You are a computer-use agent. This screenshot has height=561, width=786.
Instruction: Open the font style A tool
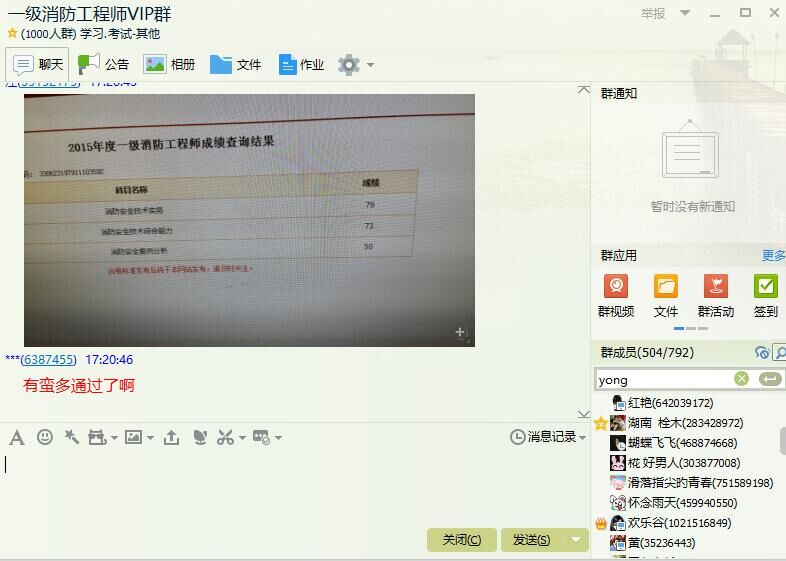(17, 437)
